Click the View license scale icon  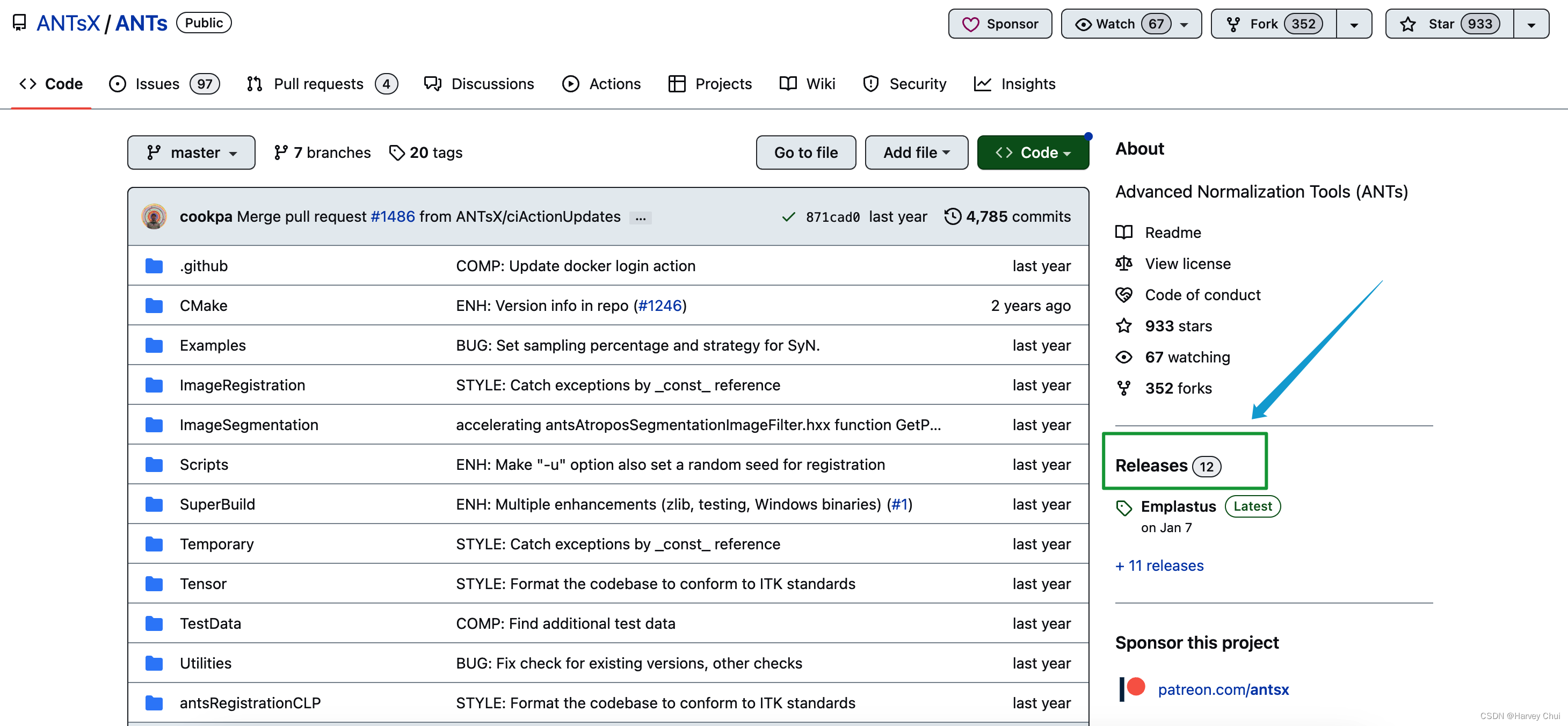pos(1124,264)
